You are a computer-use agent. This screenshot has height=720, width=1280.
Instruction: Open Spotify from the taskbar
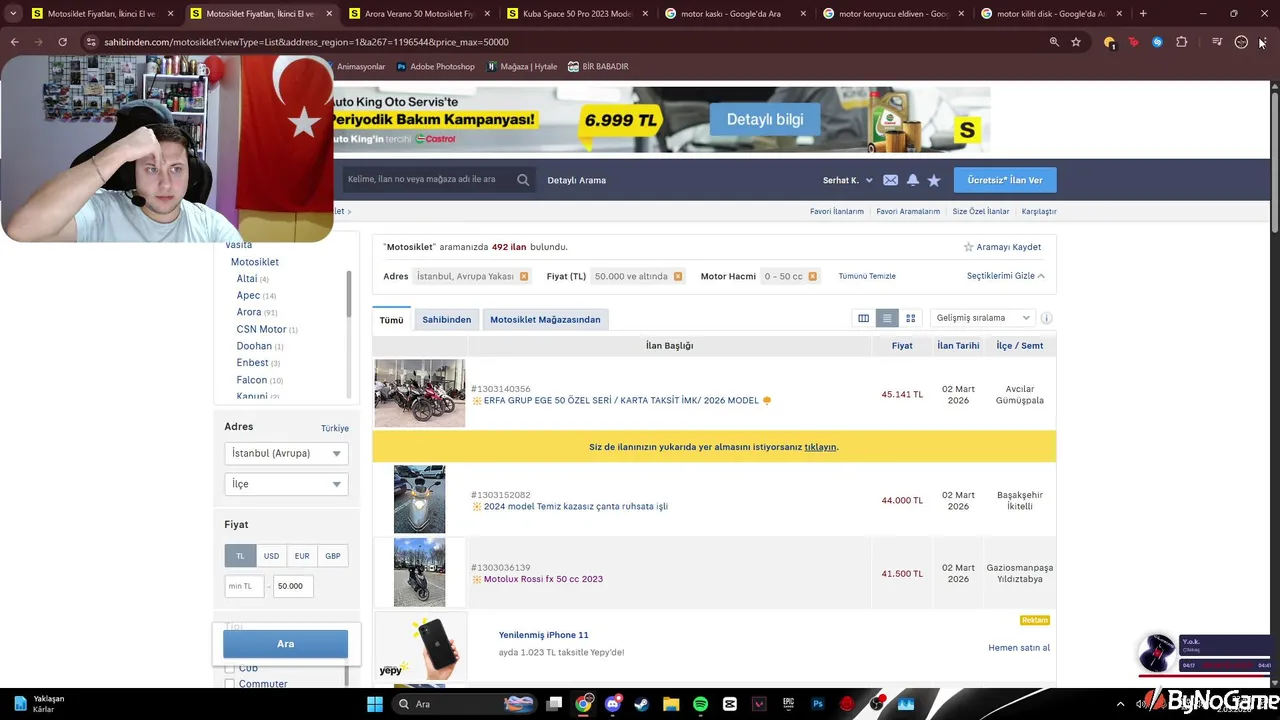click(700, 704)
